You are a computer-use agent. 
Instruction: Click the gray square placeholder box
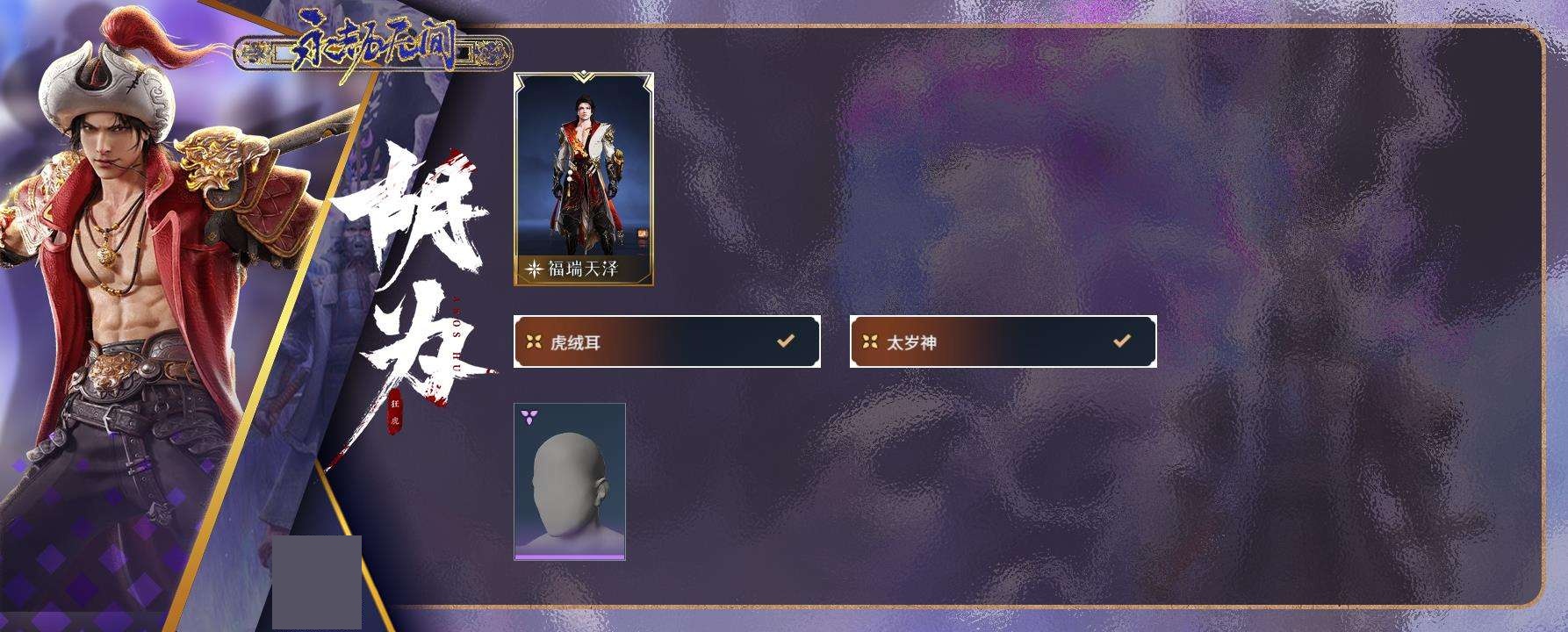click(317, 583)
